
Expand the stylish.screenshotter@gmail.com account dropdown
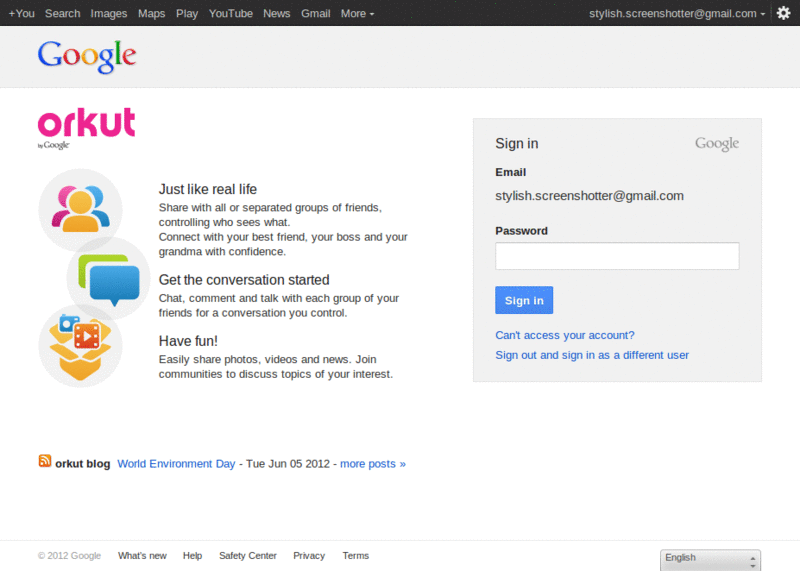[677, 14]
